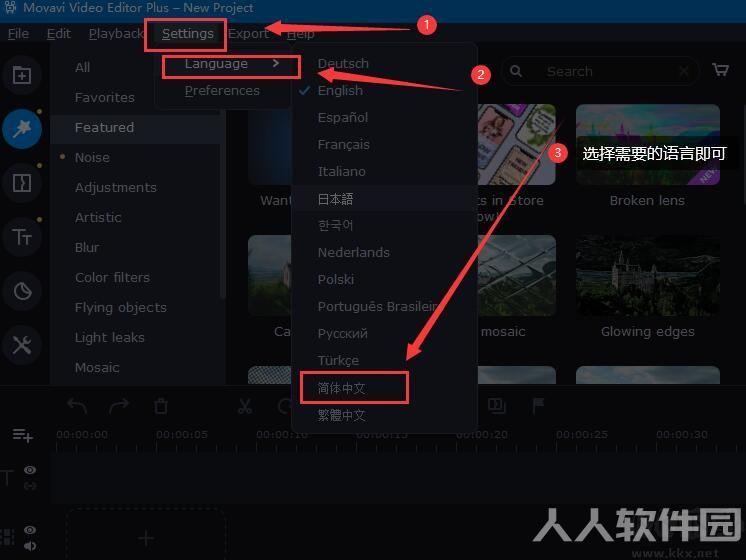Select the All filter category
This screenshot has width=746, height=560.
tap(82, 68)
